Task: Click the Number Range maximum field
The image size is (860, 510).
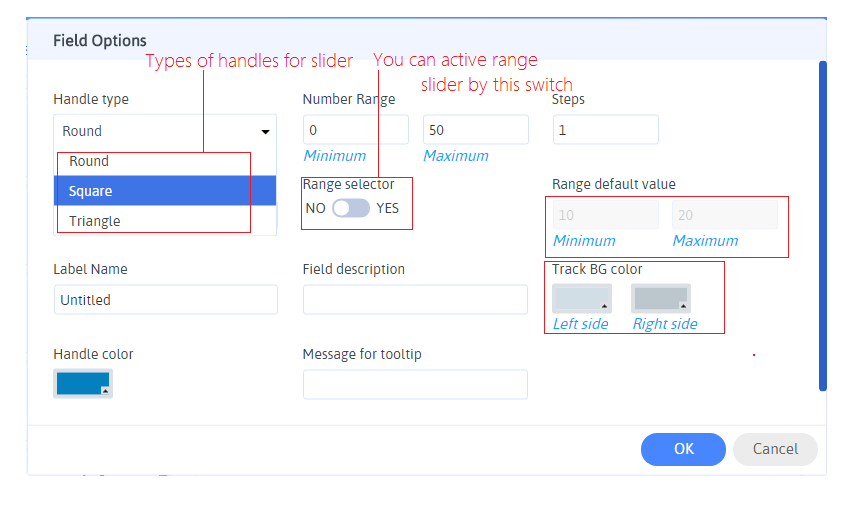Action: 475,130
